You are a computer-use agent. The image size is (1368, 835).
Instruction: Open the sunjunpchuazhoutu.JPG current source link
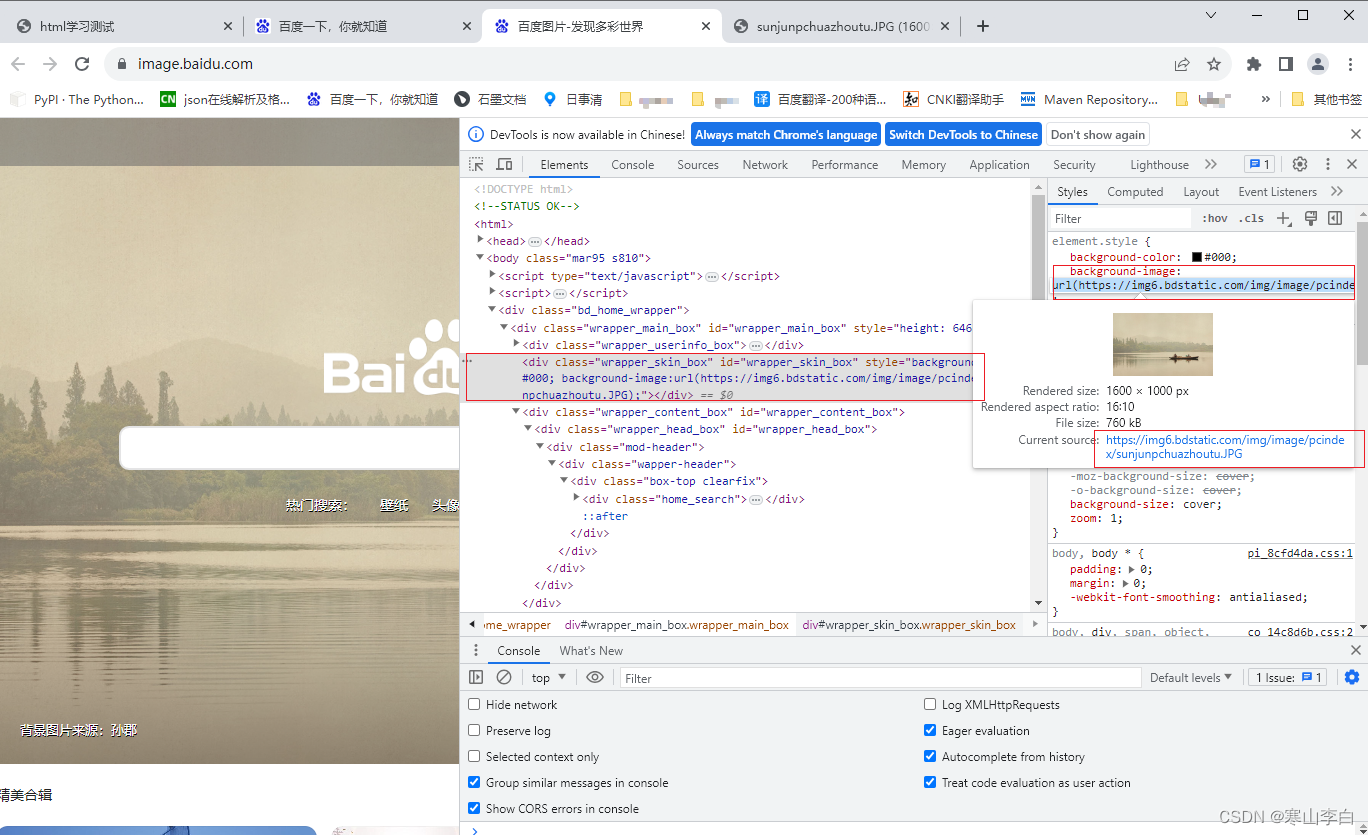(1225, 447)
